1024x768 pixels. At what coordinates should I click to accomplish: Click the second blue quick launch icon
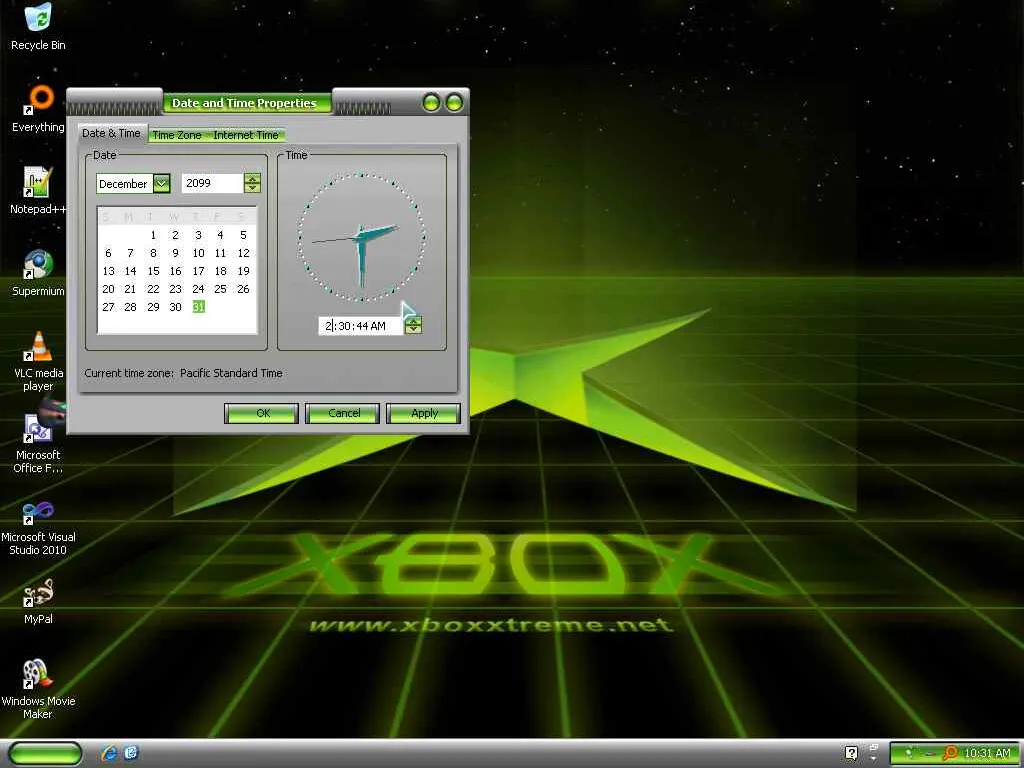click(x=131, y=753)
